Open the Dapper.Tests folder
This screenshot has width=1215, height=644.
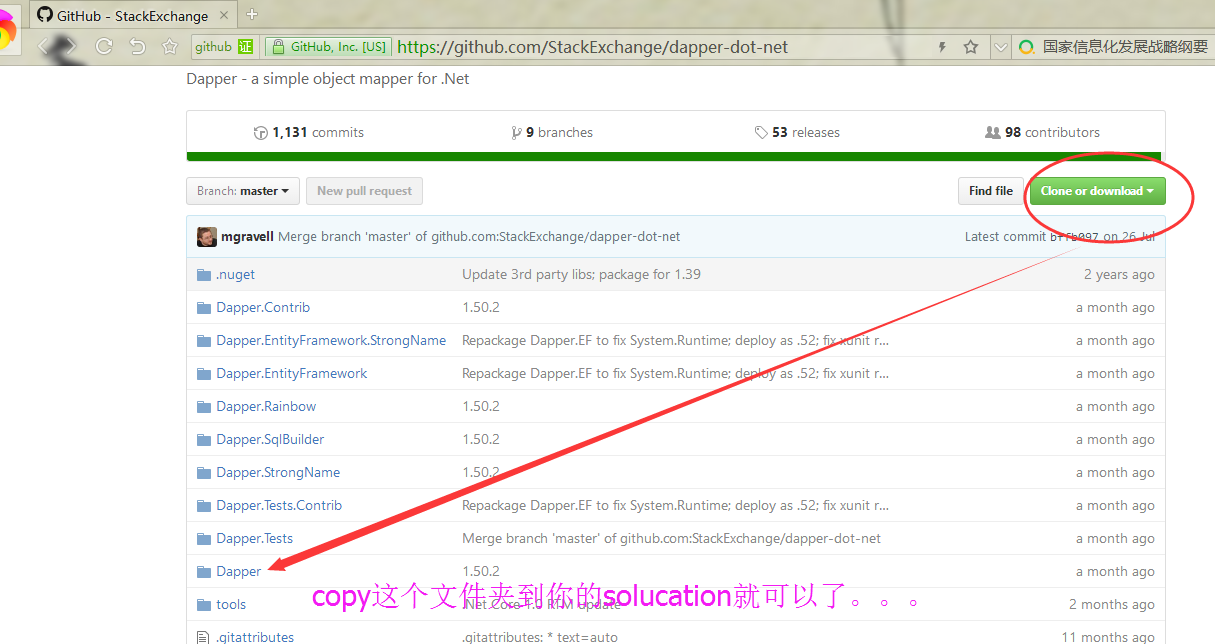(x=255, y=538)
